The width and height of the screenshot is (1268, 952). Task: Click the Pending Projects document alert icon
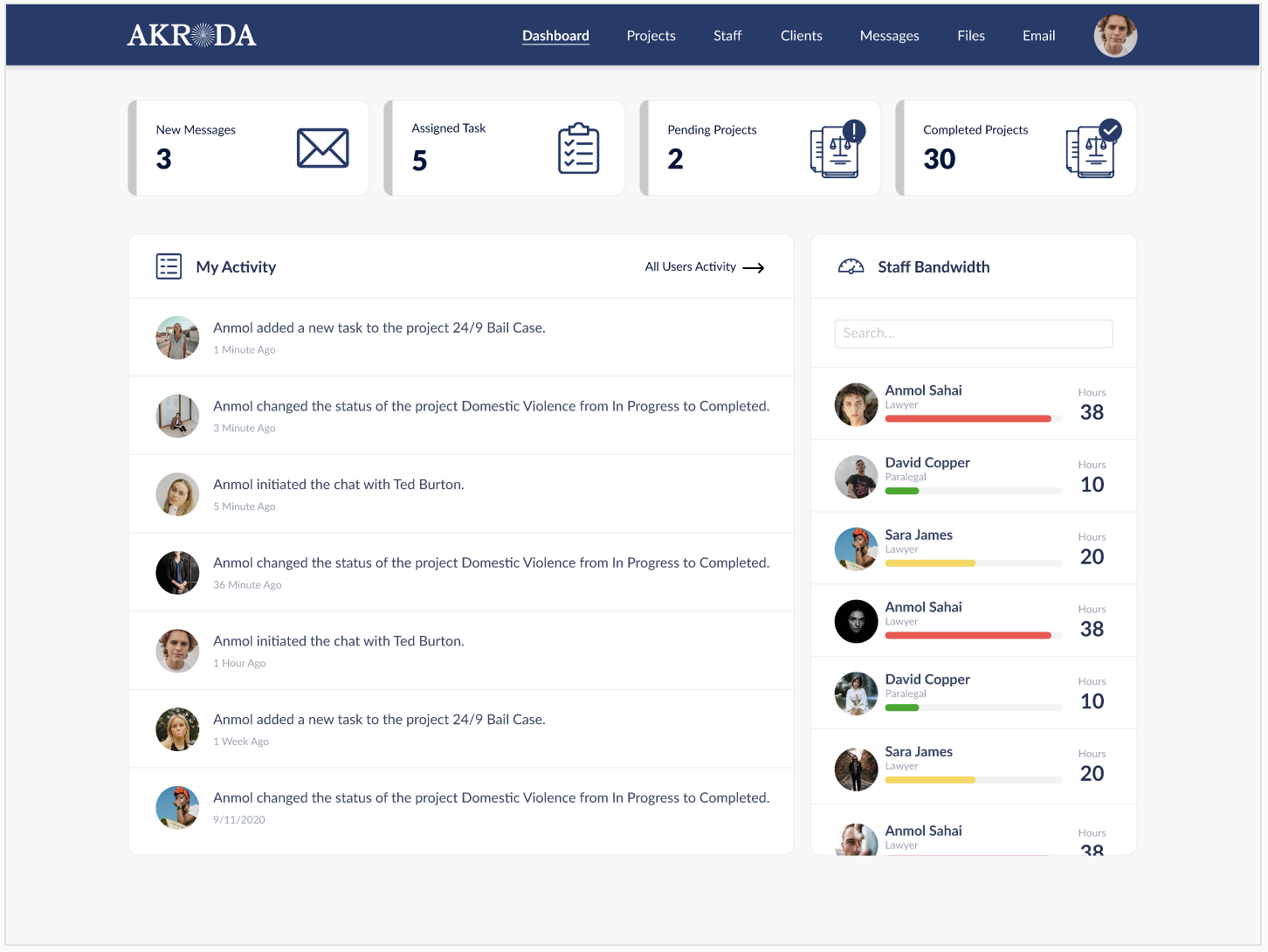(837, 149)
